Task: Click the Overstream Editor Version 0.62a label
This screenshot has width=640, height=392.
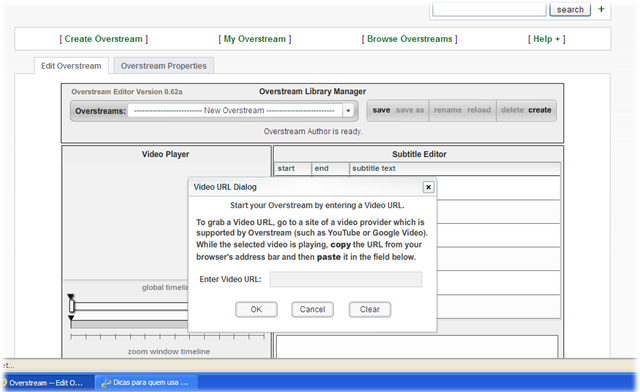Action: point(127,92)
